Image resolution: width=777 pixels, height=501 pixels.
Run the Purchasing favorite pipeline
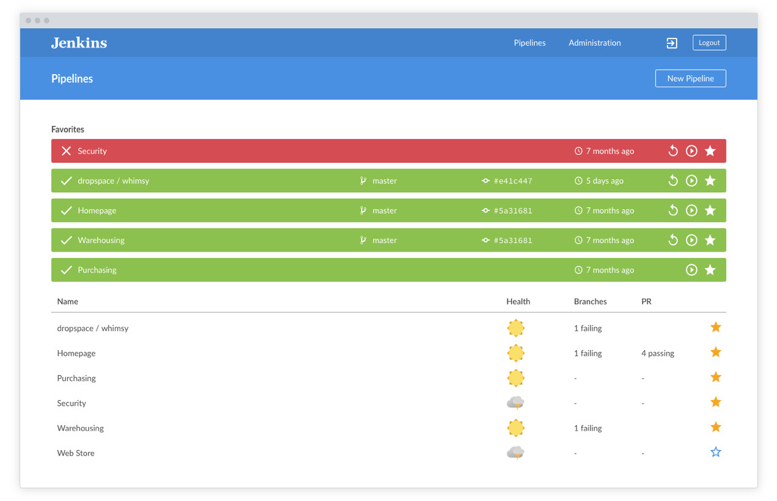click(x=691, y=270)
